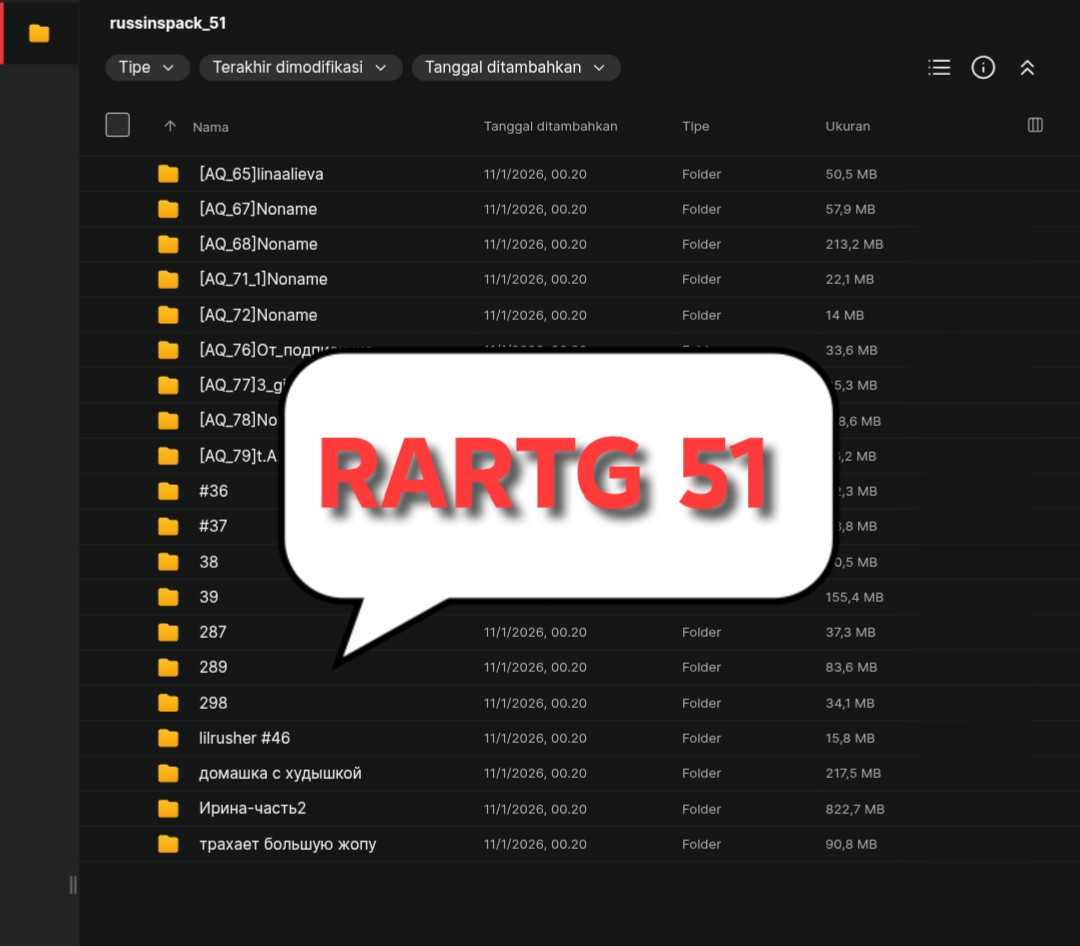Click the 217,5 MB size value

[x=853, y=773]
